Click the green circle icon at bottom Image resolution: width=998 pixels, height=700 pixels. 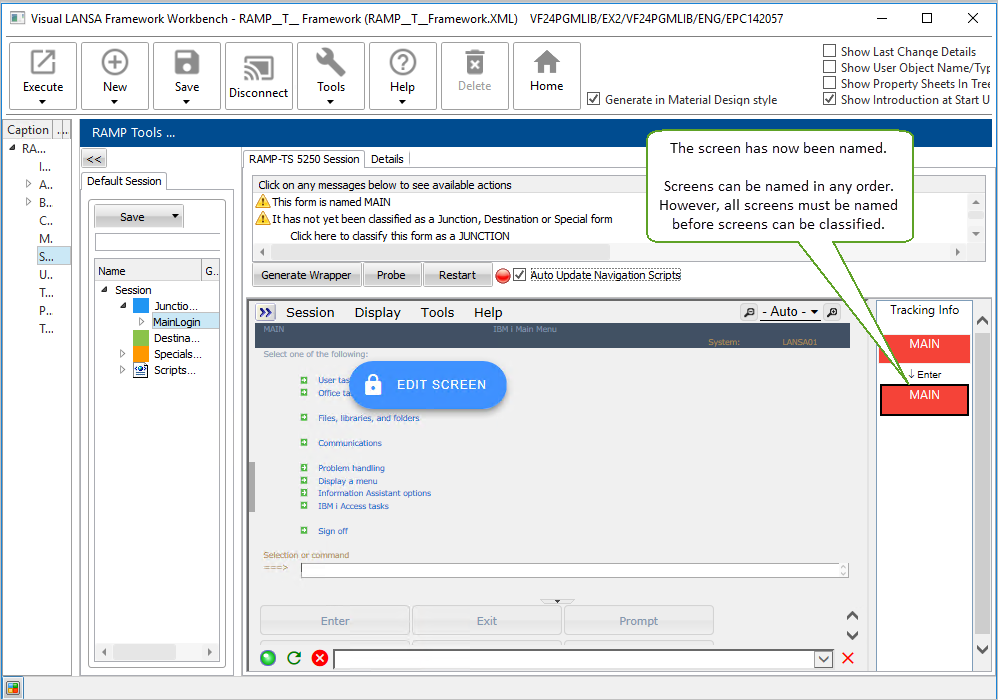(268, 658)
